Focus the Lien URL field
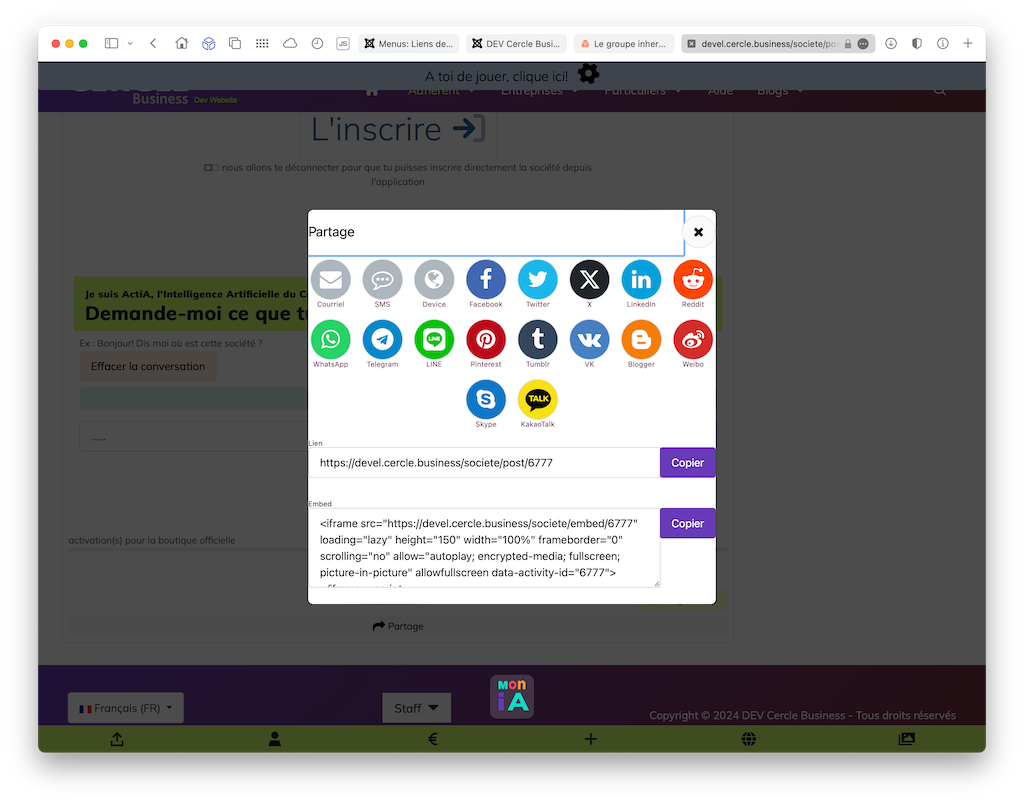The height and width of the screenshot is (803, 1024). pos(484,463)
